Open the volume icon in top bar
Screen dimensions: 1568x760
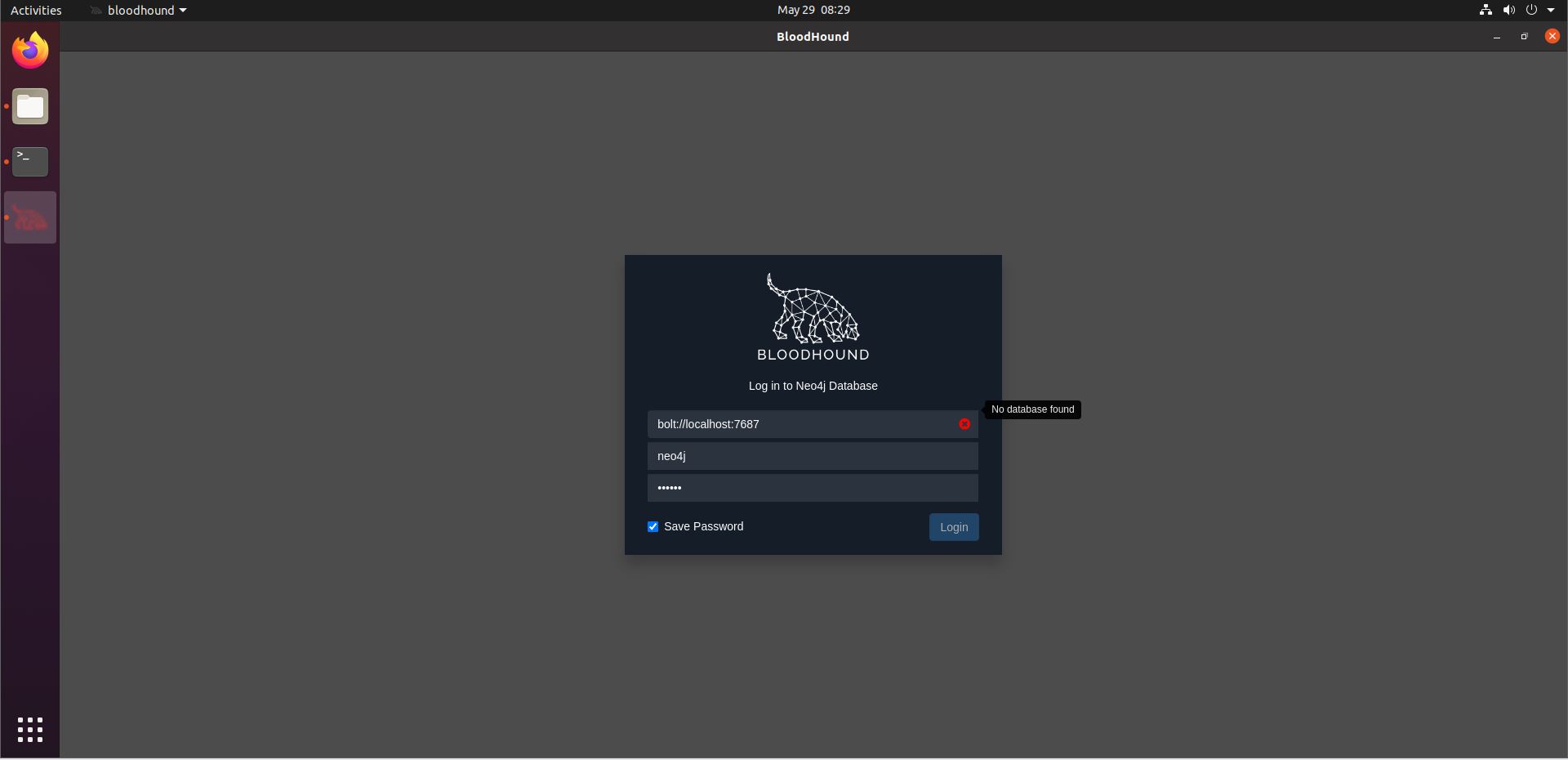tap(1508, 10)
